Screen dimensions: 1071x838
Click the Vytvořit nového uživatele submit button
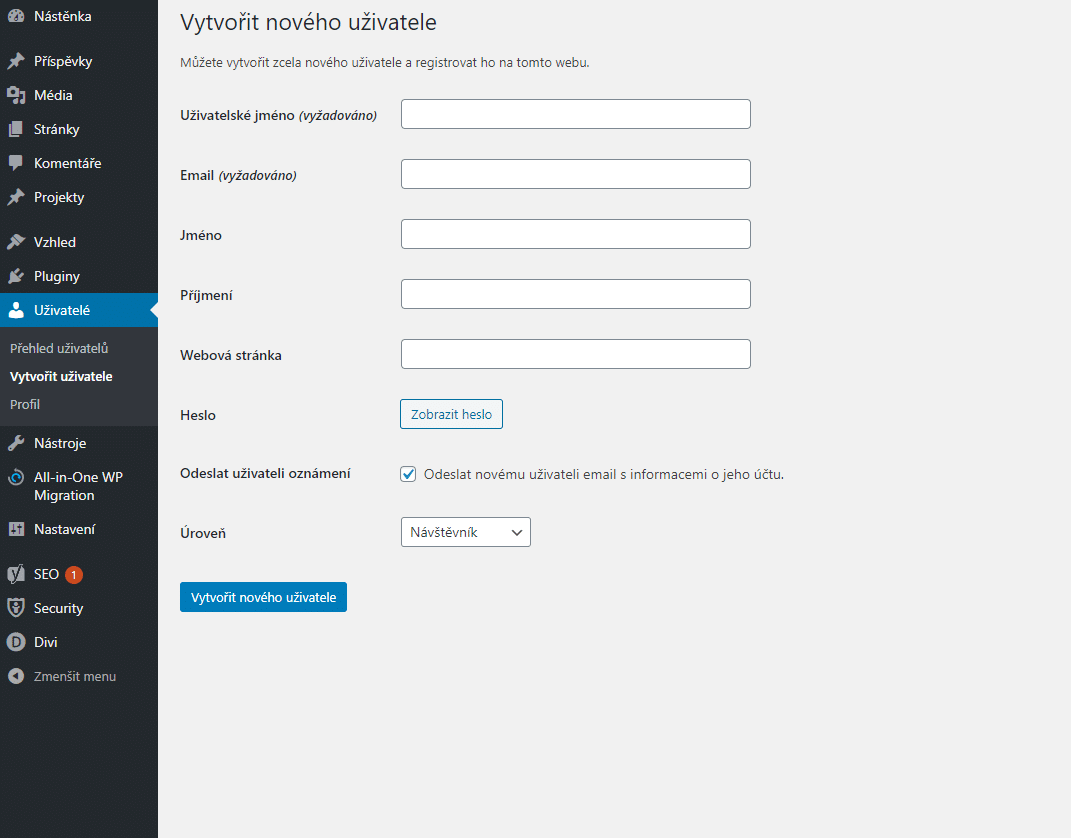coord(264,597)
